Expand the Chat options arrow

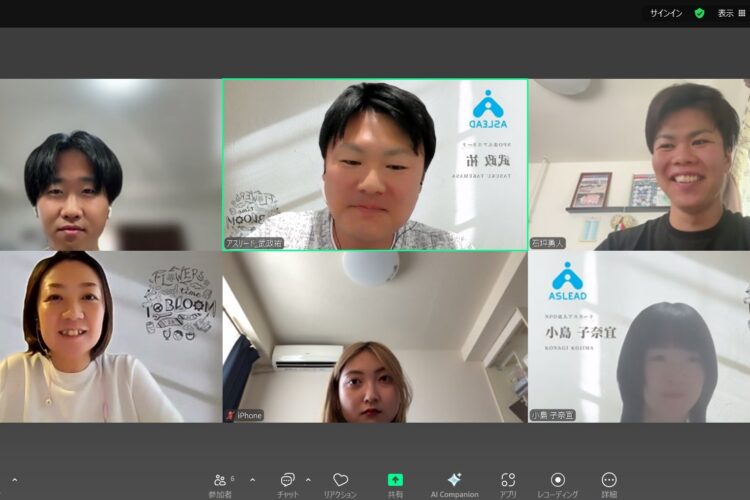pyautogui.click(x=308, y=480)
